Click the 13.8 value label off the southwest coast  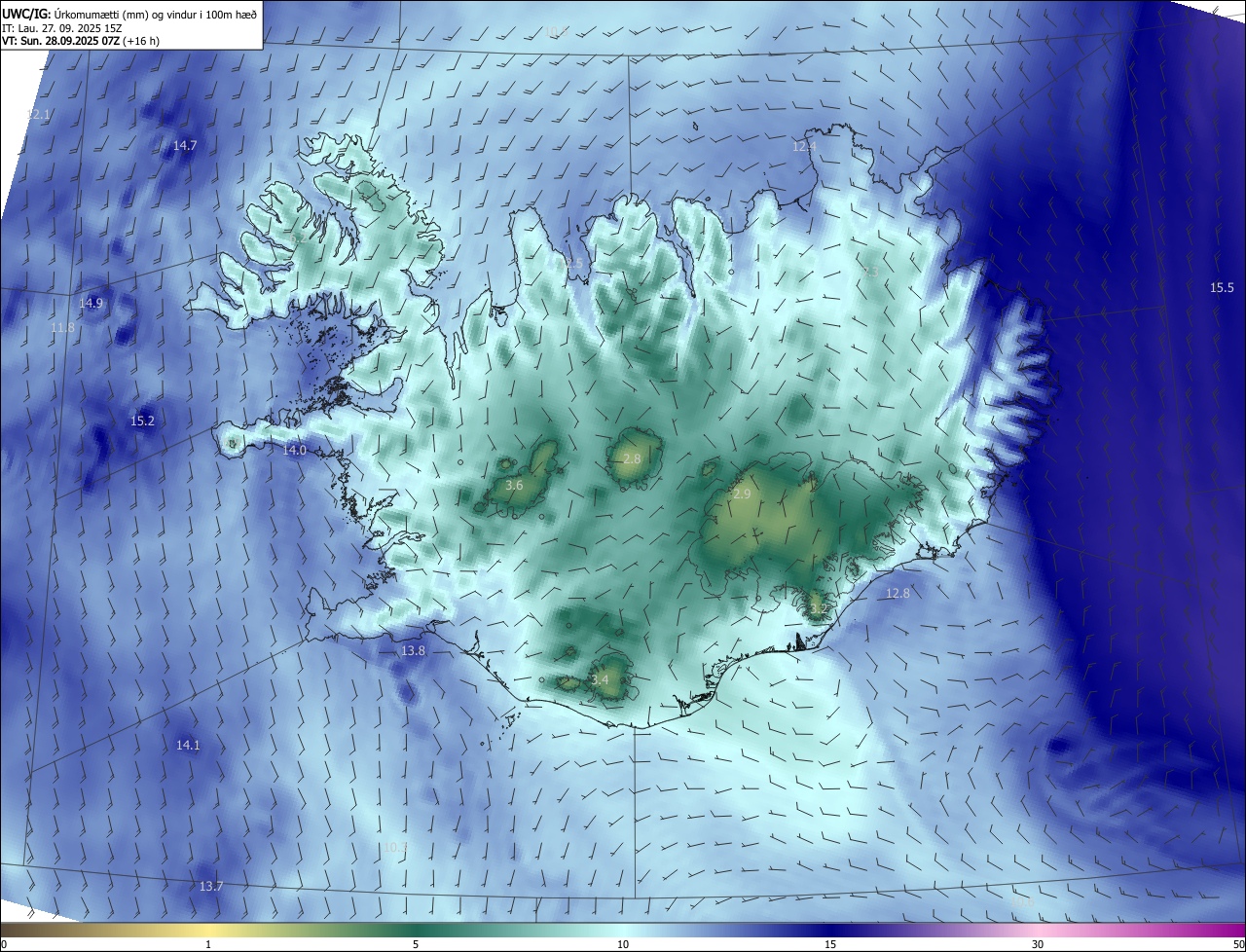point(413,650)
